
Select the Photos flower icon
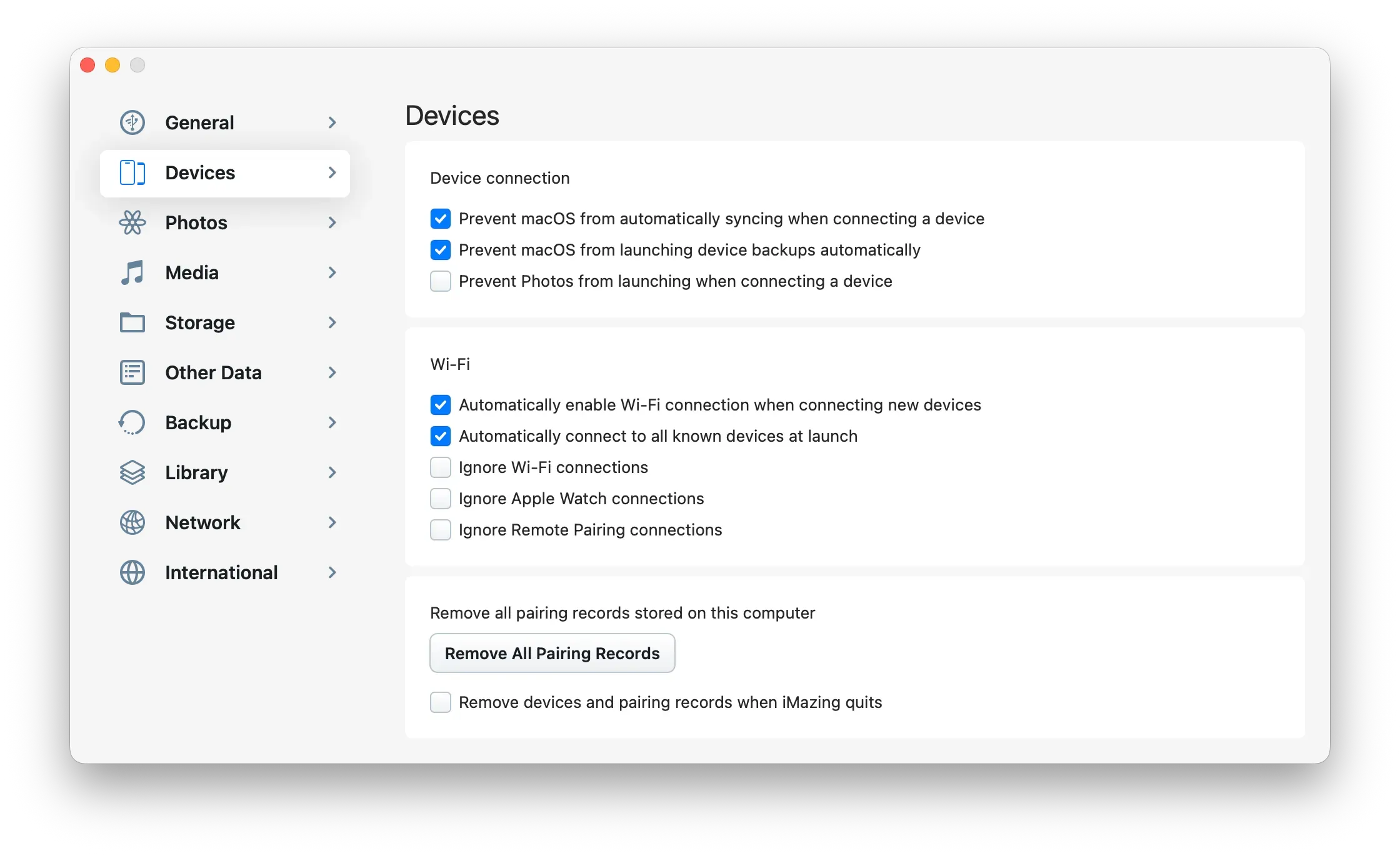pos(132,222)
